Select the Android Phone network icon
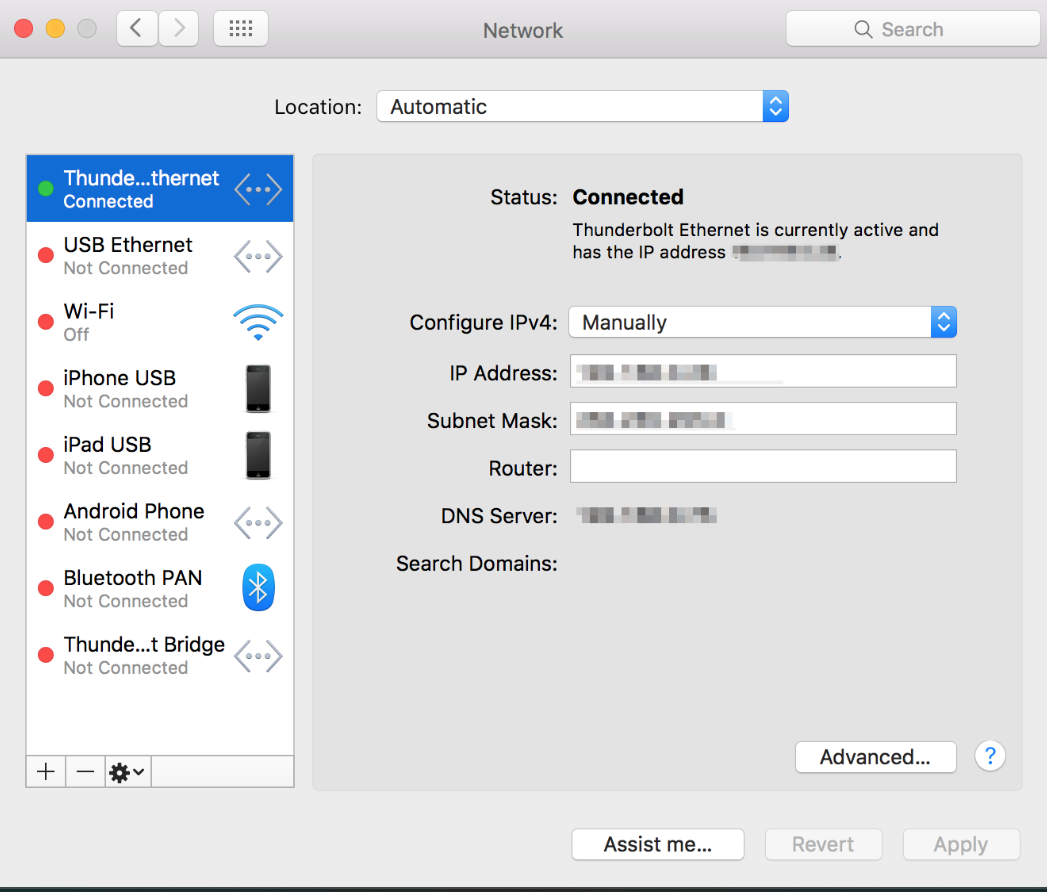Viewport: 1047px width, 892px height. tap(258, 522)
